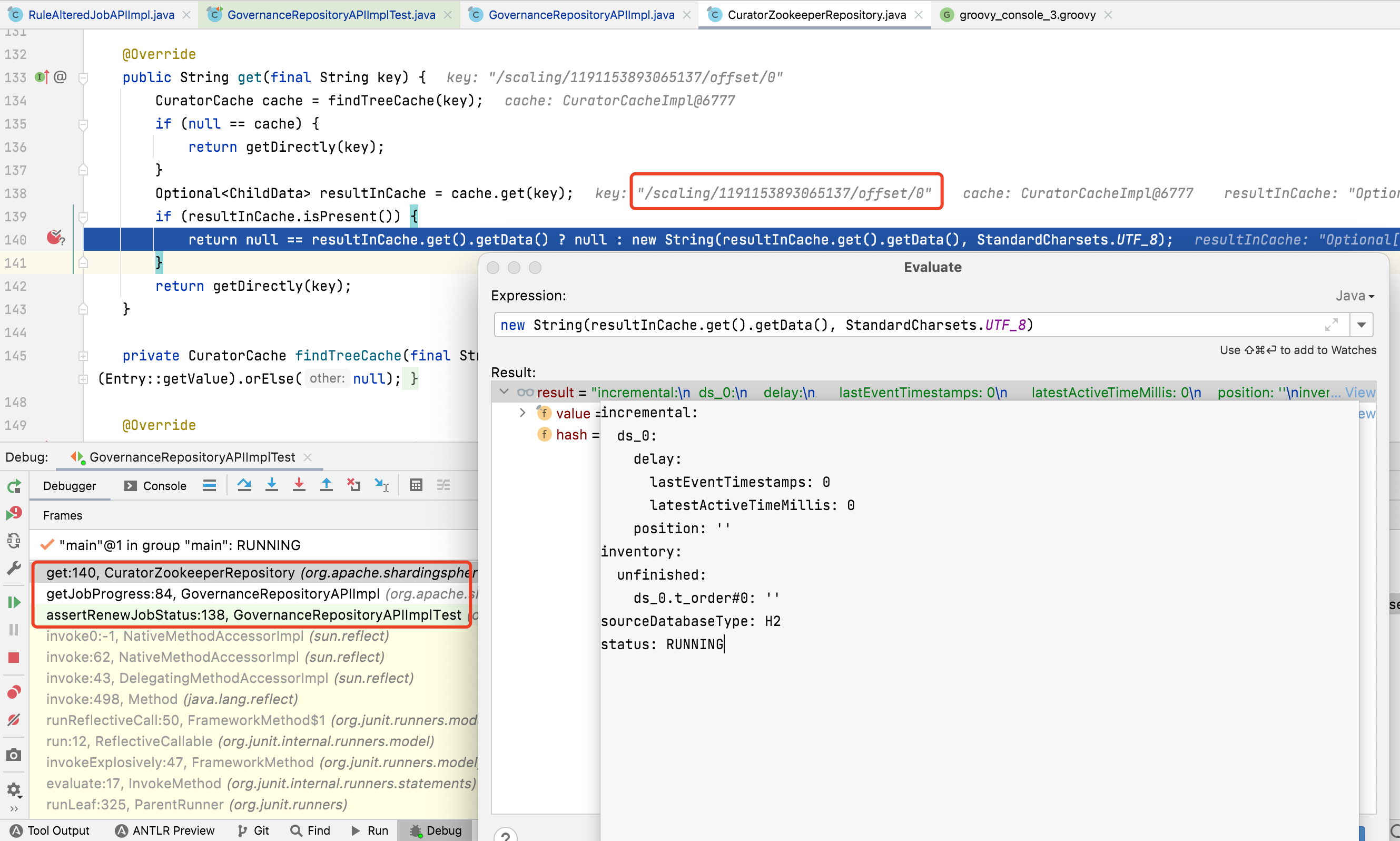Viewport: 1400px width, 841px height.
Task: Open expression history dropdown arrow
Action: point(1361,325)
